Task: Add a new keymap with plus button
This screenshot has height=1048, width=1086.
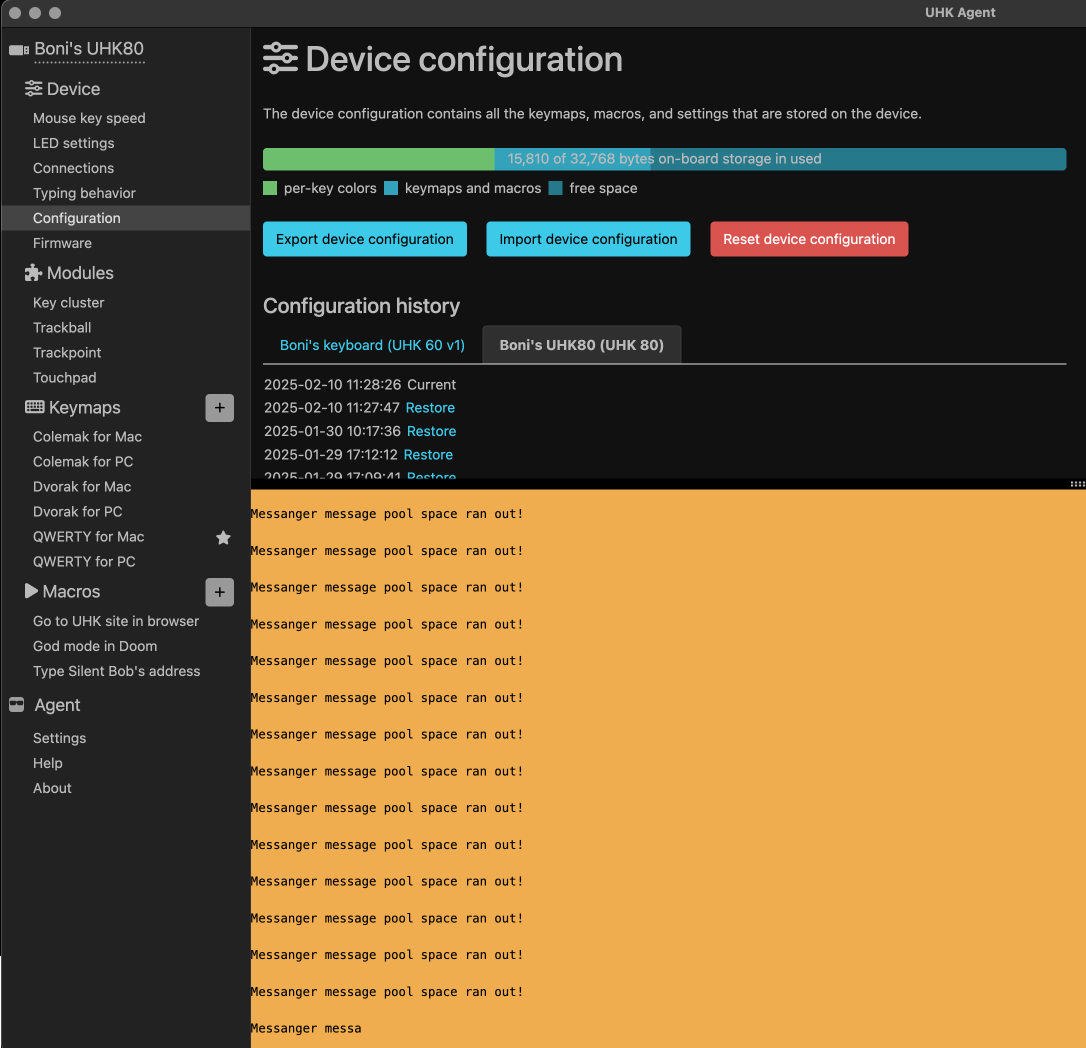Action: (x=220, y=408)
